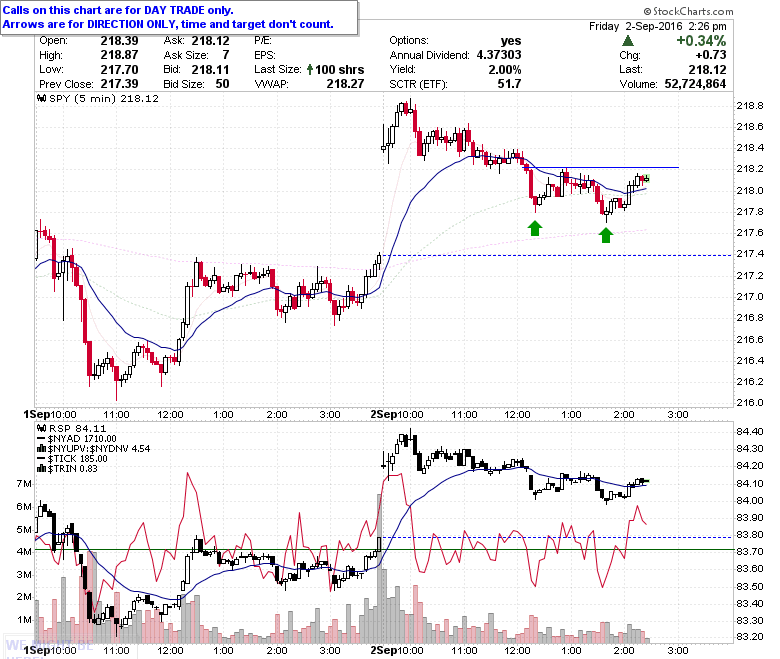Click the candlestick icon beside RSP legend

coord(42,428)
